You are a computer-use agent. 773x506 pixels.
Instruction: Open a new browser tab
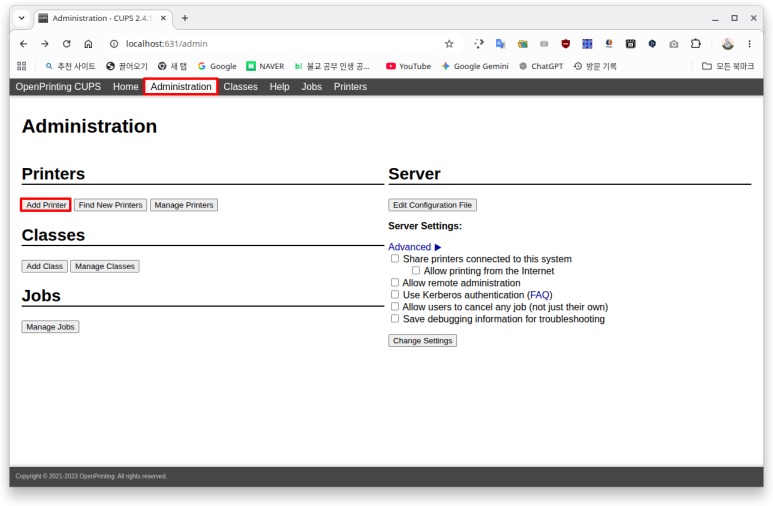click(x=185, y=18)
